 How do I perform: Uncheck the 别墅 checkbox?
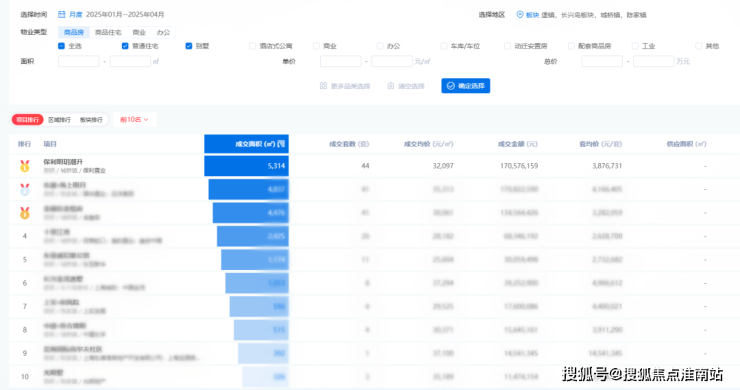click(189, 46)
